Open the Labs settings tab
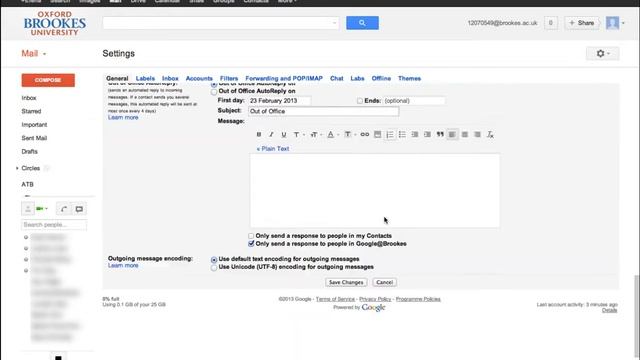640x360 pixels. [x=357, y=78]
